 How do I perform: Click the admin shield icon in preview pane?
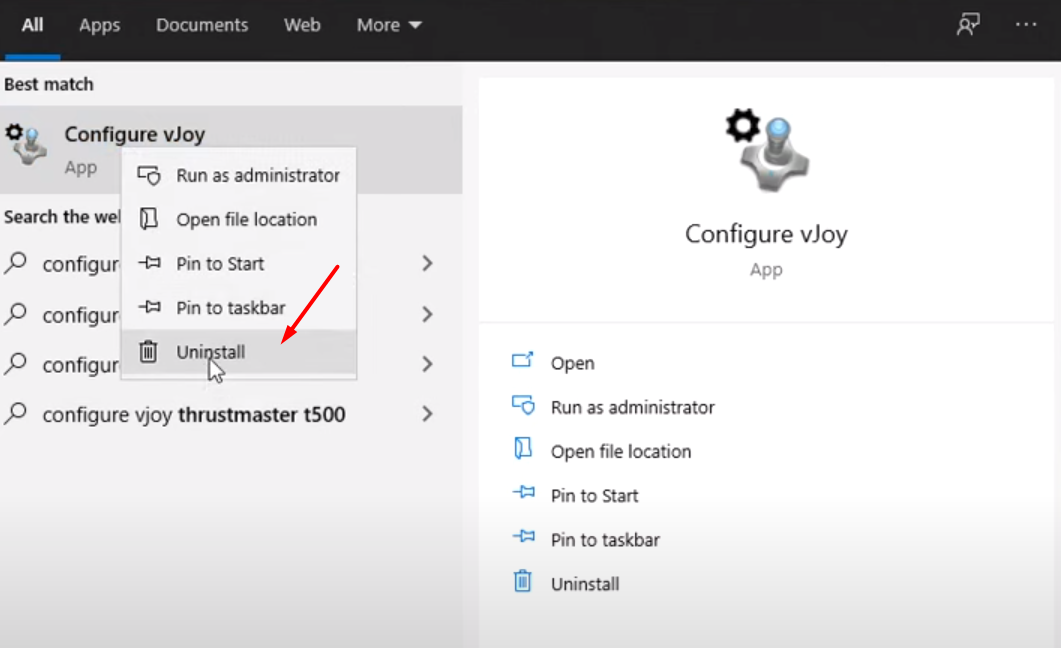click(523, 405)
